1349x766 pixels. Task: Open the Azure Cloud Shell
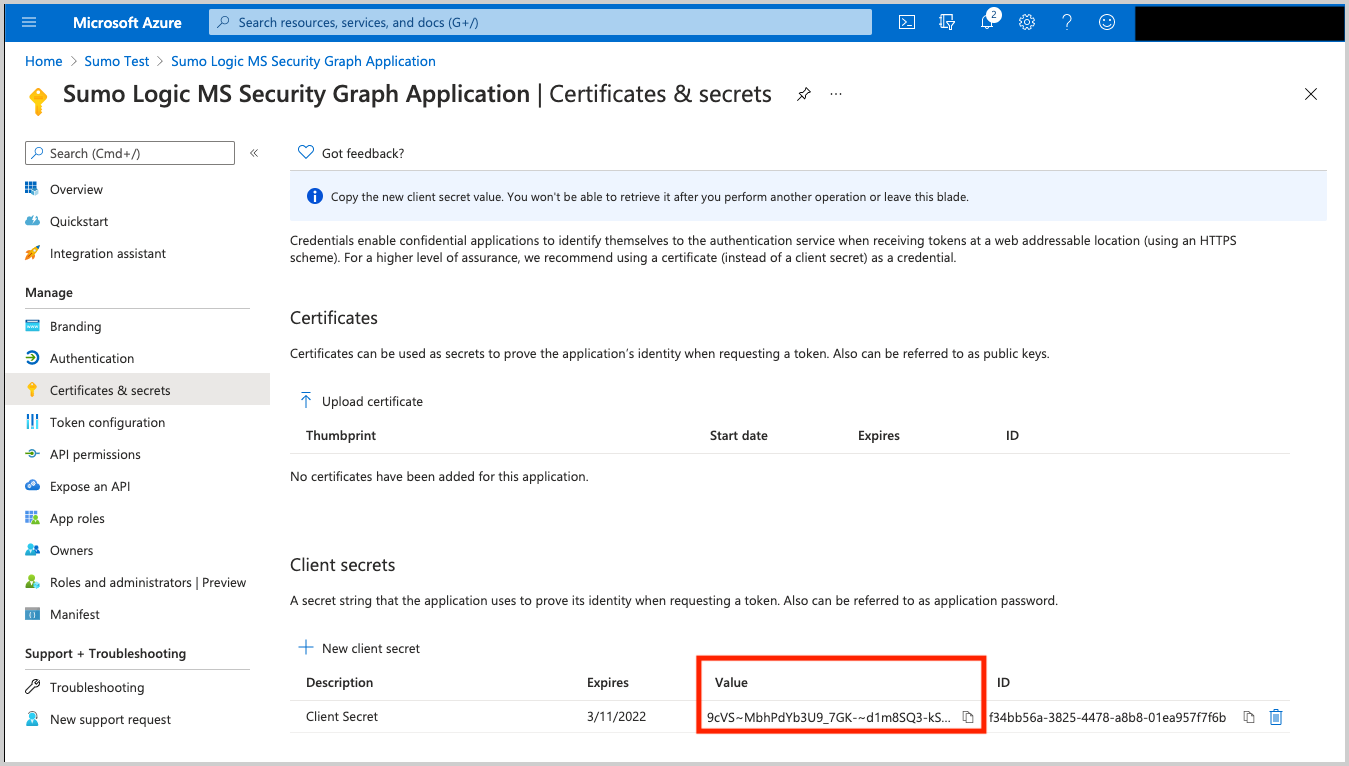906,21
